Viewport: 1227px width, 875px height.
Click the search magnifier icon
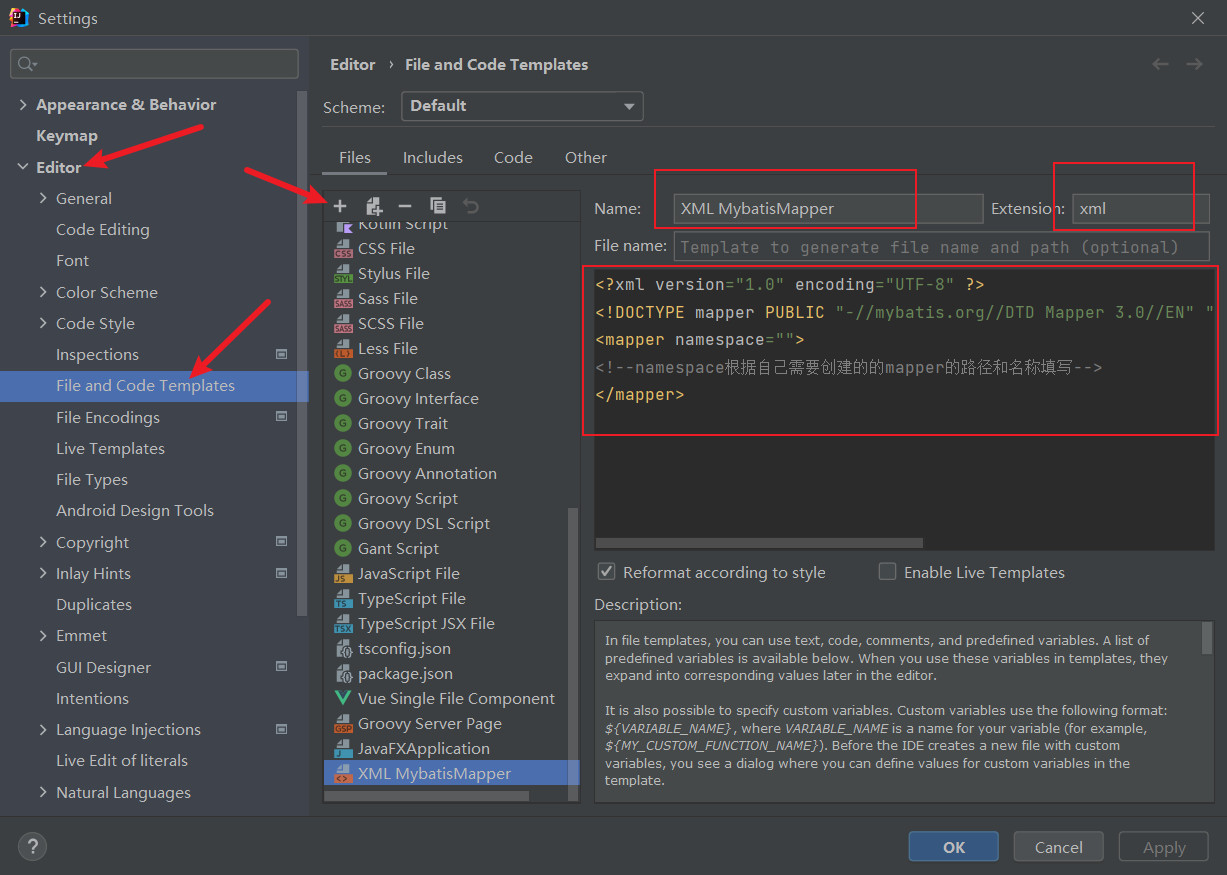(x=26, y=64)
